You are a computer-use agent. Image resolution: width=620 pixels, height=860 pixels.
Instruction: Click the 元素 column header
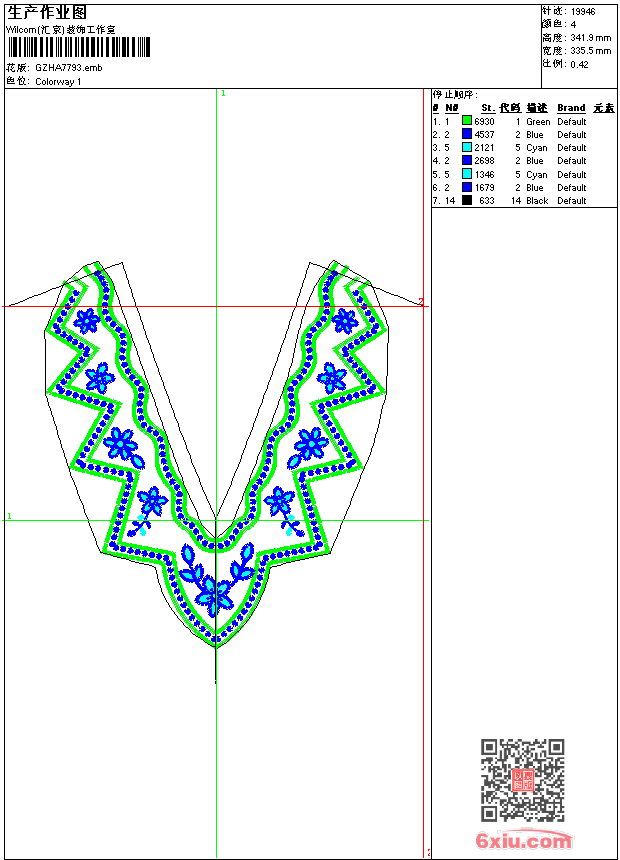pos(604,108)
